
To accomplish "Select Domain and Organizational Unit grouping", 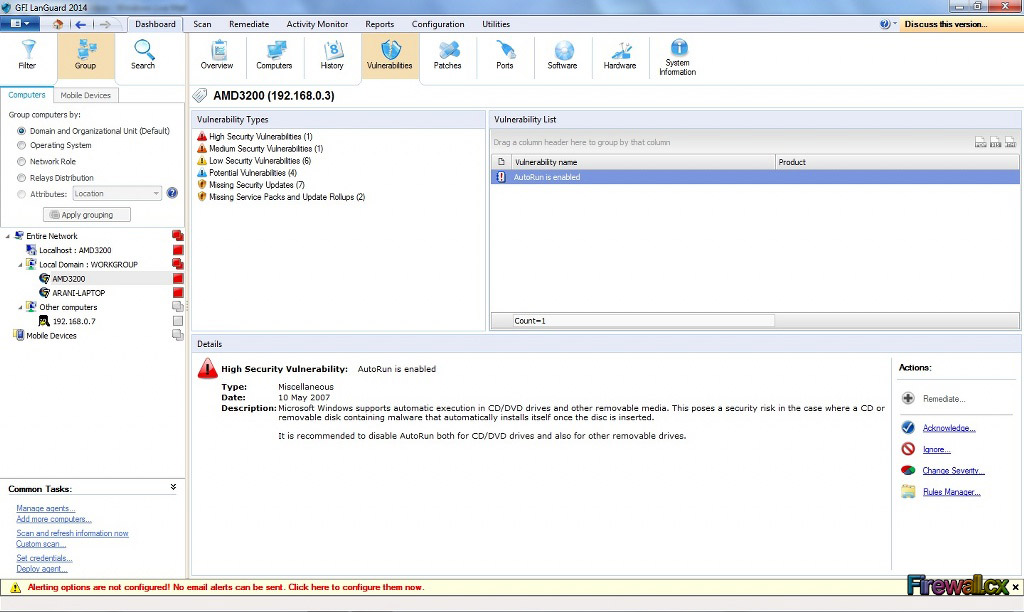I will pyautogui.click(x=94, y=131).
